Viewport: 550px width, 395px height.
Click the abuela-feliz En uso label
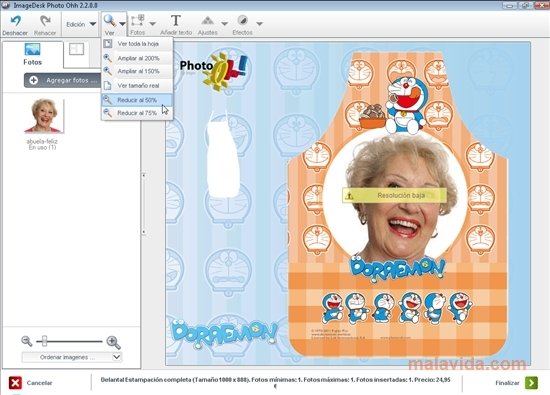(x=42, y=144)
